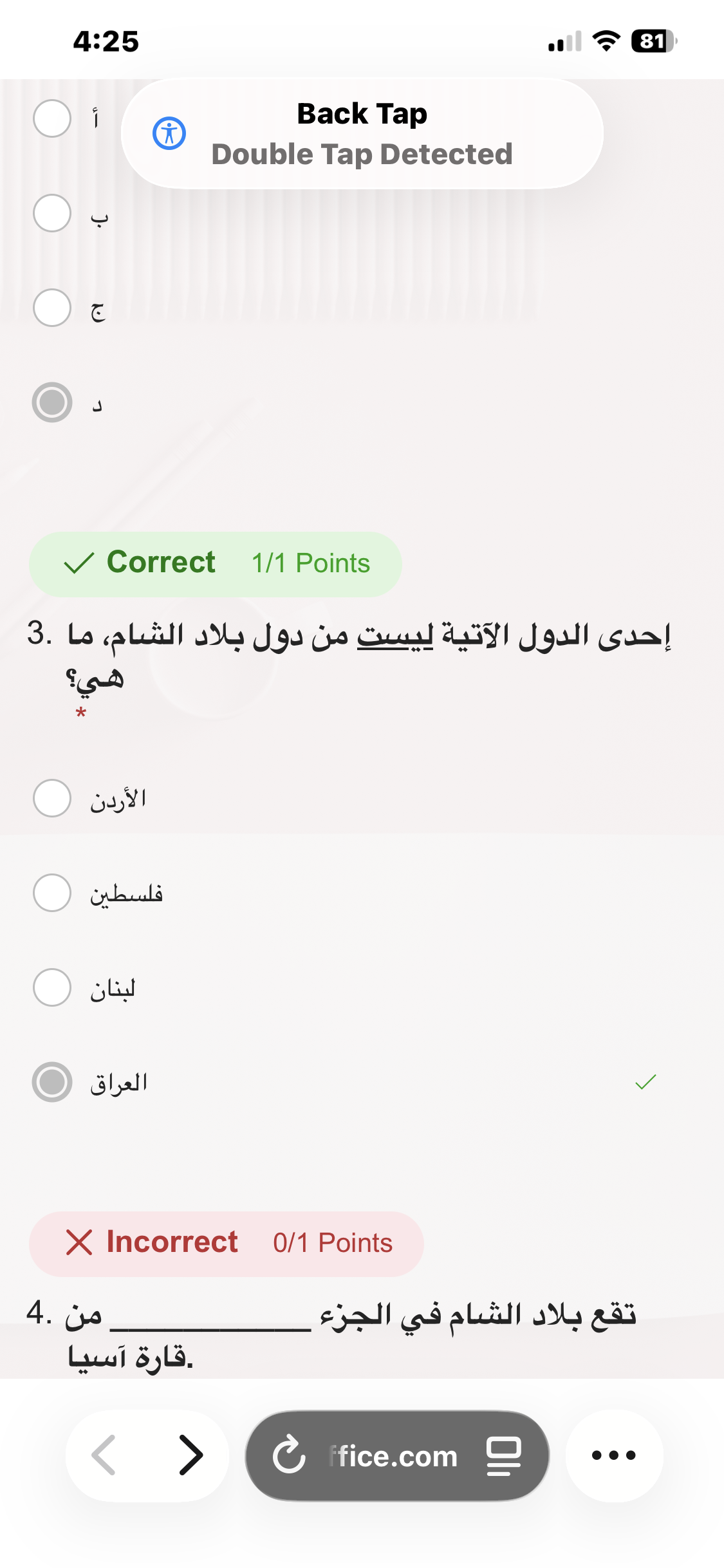Image resolution: width=724 pixels, height=1568 pixels.
Task: Tap the Correct 1/1 Points badge
Action: pos(215,564)
